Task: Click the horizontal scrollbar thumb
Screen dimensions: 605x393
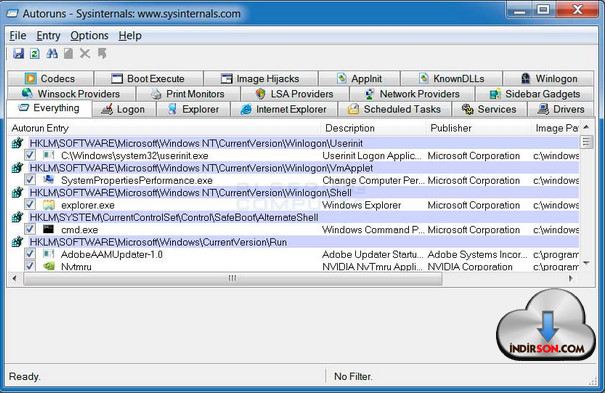Action: point(232,278)
